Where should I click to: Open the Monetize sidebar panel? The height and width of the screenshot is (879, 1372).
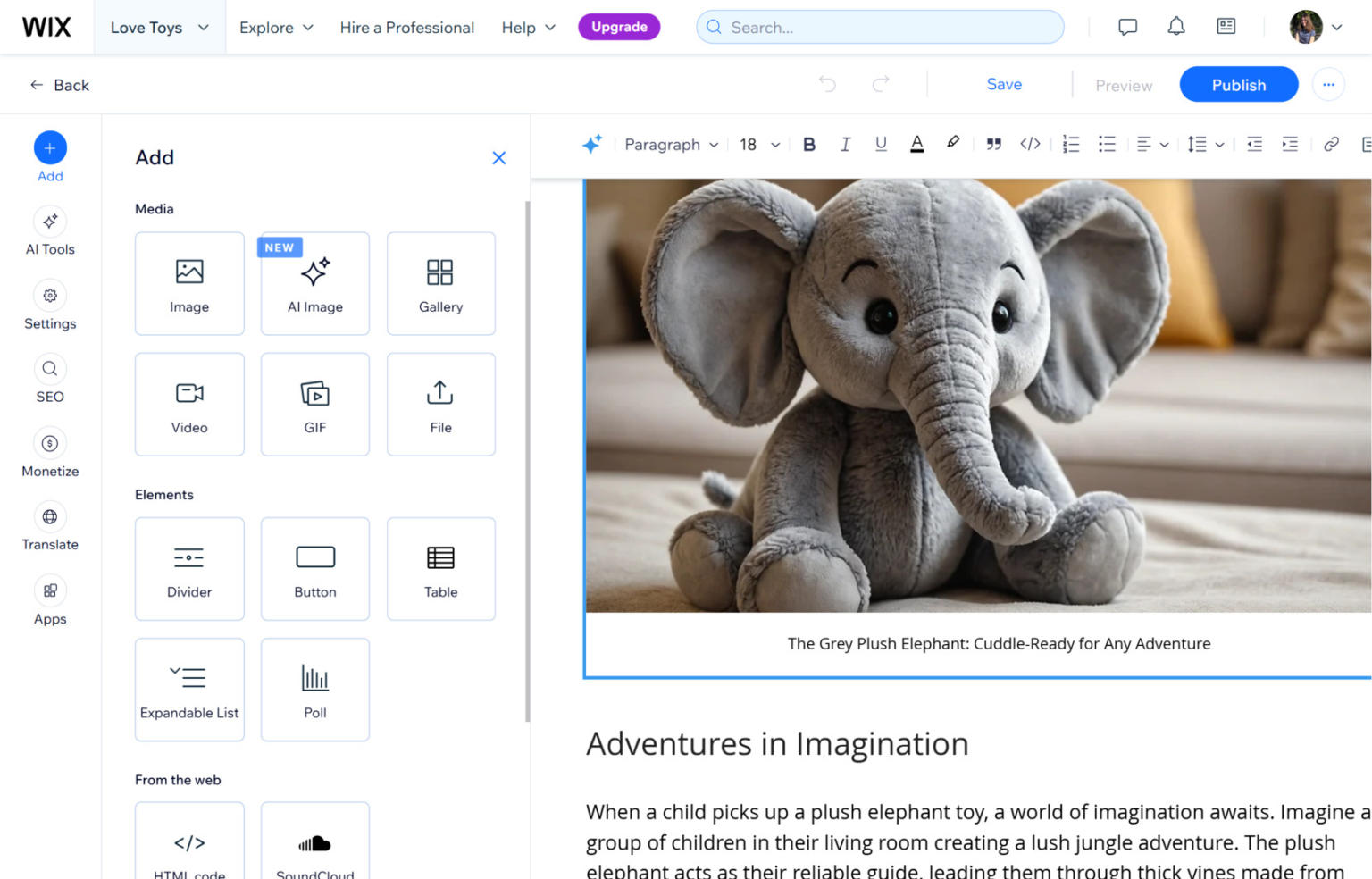[49, 452]
